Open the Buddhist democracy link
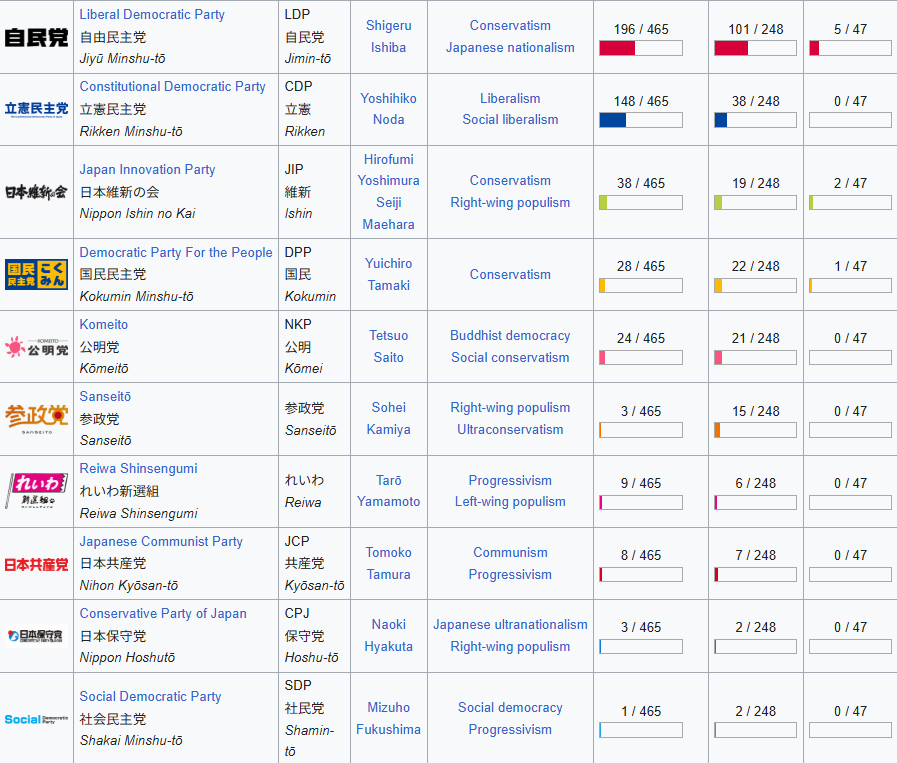Viewport: 897px width, 763px height. (510, 335)
